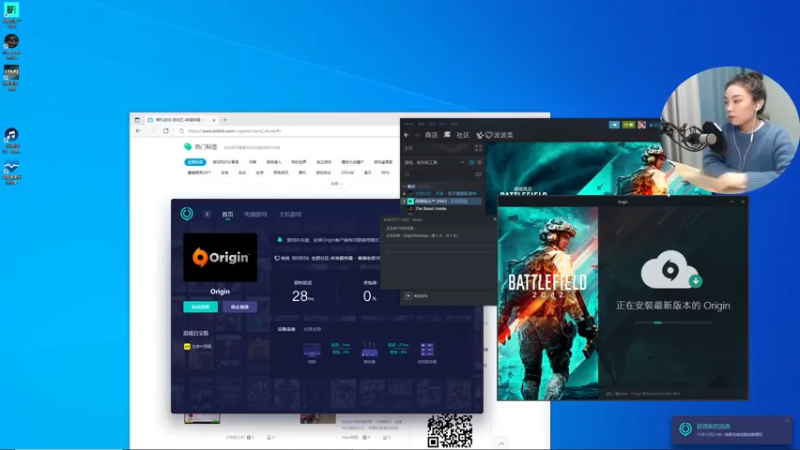Click the 28 ms latency value
Image resolution: width=800 pixels, height=450 pixels.
(x=303, y=296)
